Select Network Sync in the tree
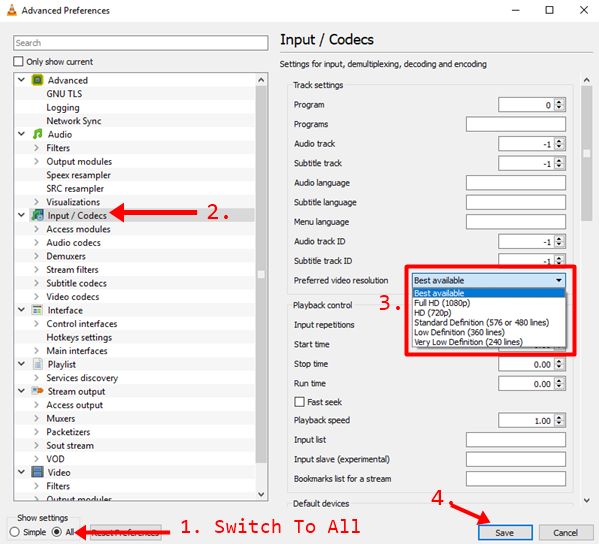Viewport: 599px width, 544px height. (x=74, y=121)
